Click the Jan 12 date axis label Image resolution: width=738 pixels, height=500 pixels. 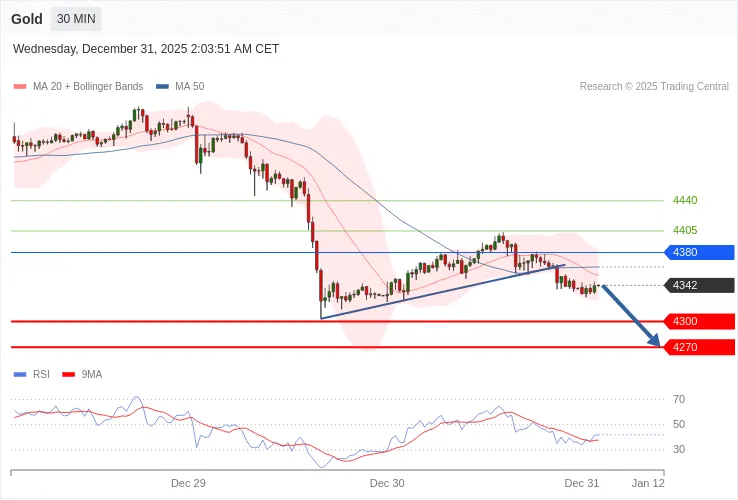[647, 483]
